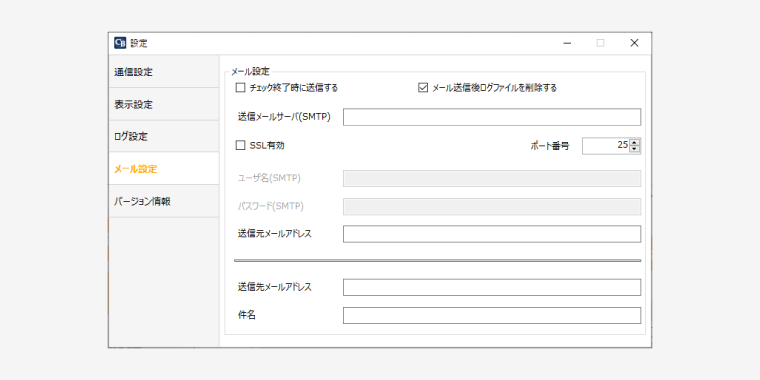Uncheck メール送信後ログファイルを削除する
760x380 pixels.
tap(423, 88)
